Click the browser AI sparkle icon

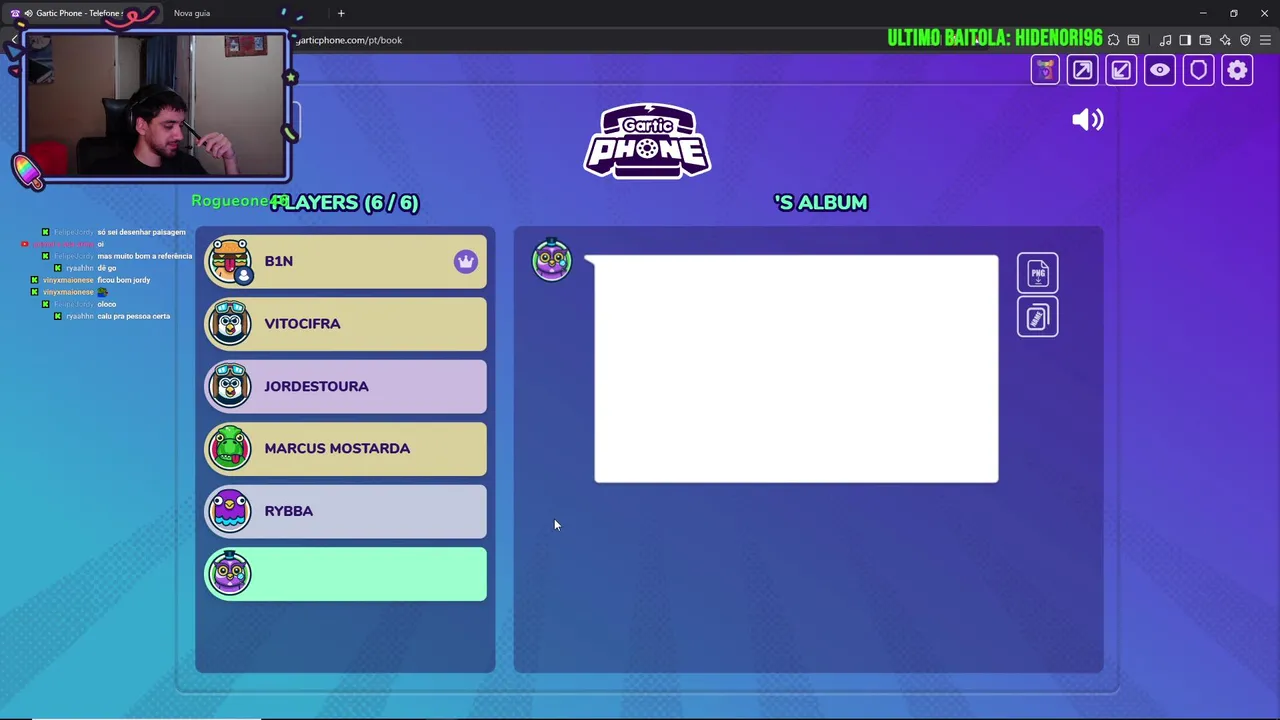click(x=1225, y=40)
